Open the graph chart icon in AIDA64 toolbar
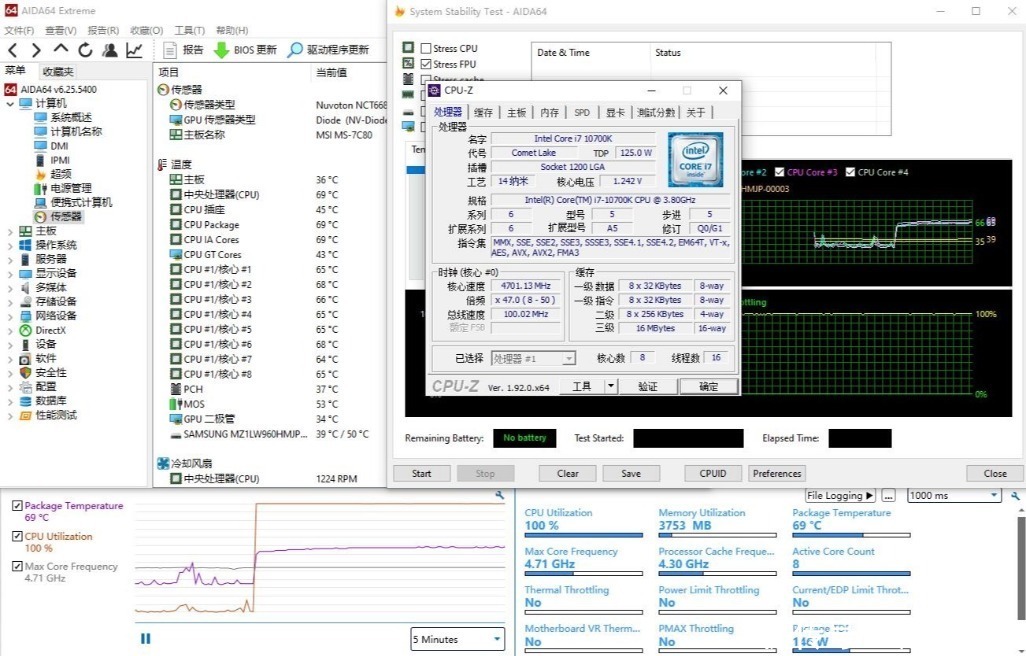Screen dimensions: 1026x656 point(134,50)
